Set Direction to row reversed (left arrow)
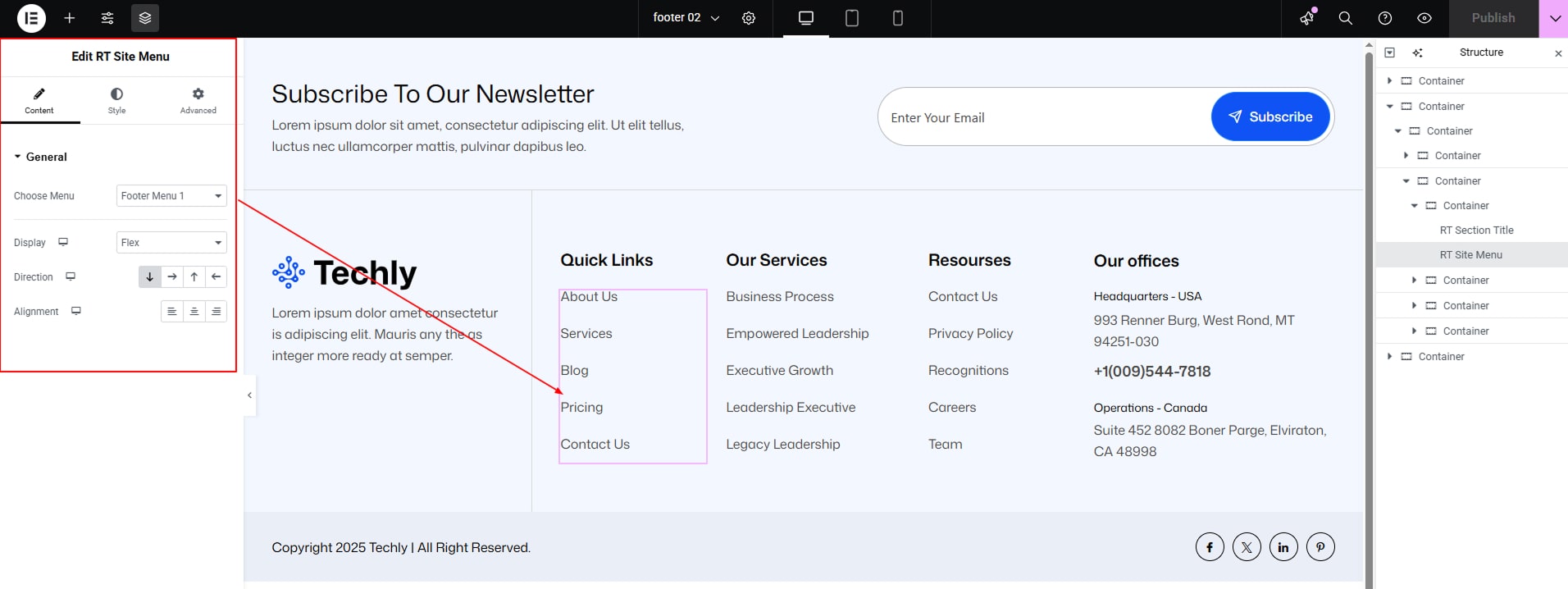Image resolution: width=1568 pixels, height=589 pixels. [x=217, y=277]
